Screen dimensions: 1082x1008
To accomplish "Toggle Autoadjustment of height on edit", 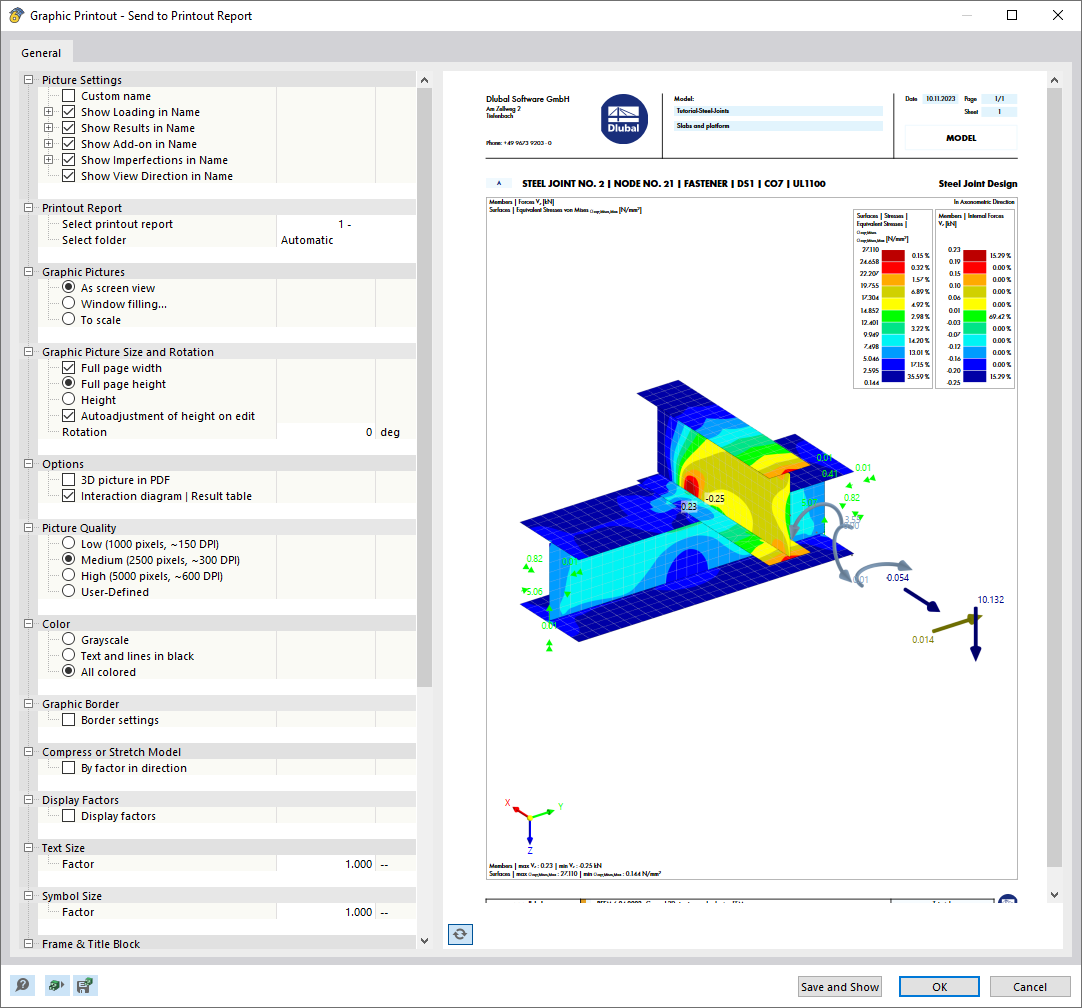I will 69,415.
